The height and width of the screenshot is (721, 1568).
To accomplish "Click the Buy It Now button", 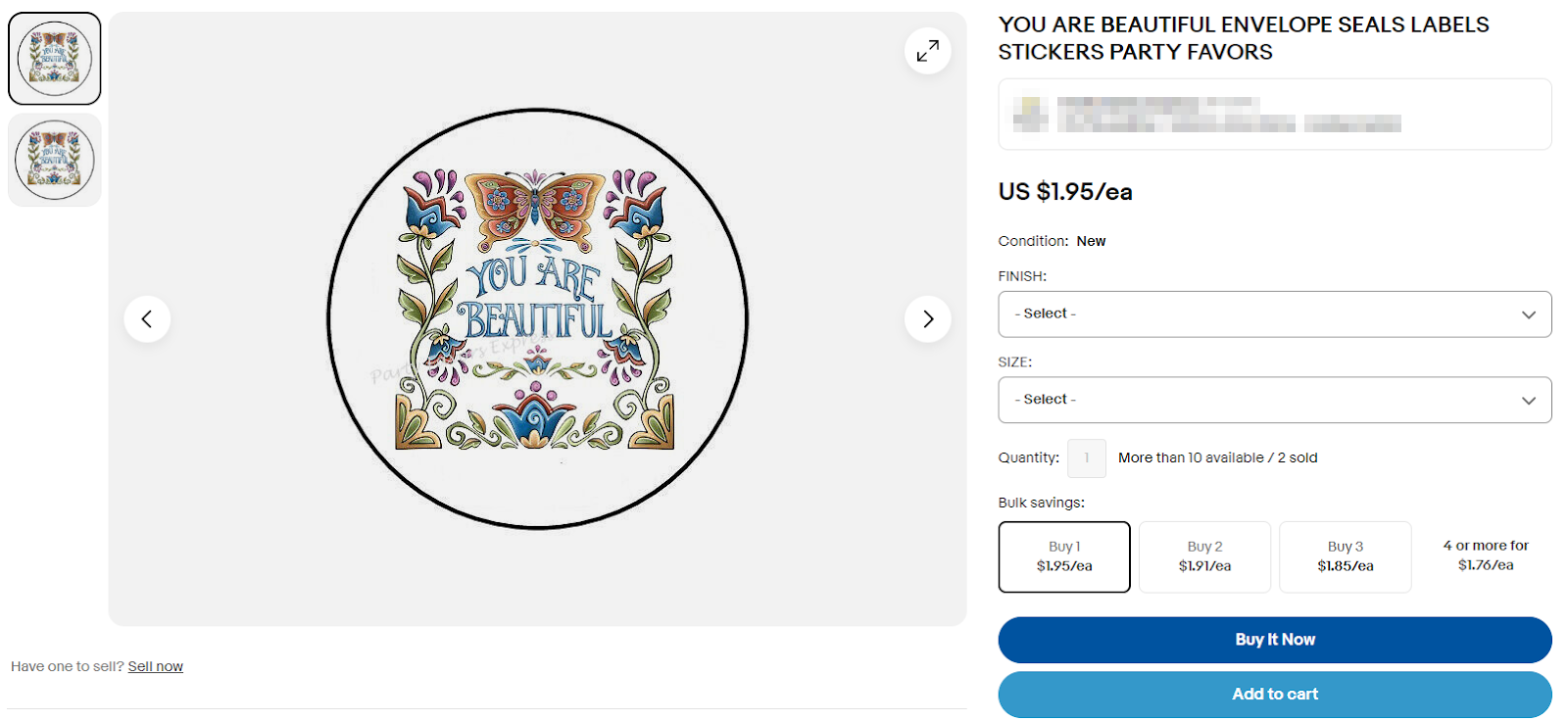I will coord(1274,639).
